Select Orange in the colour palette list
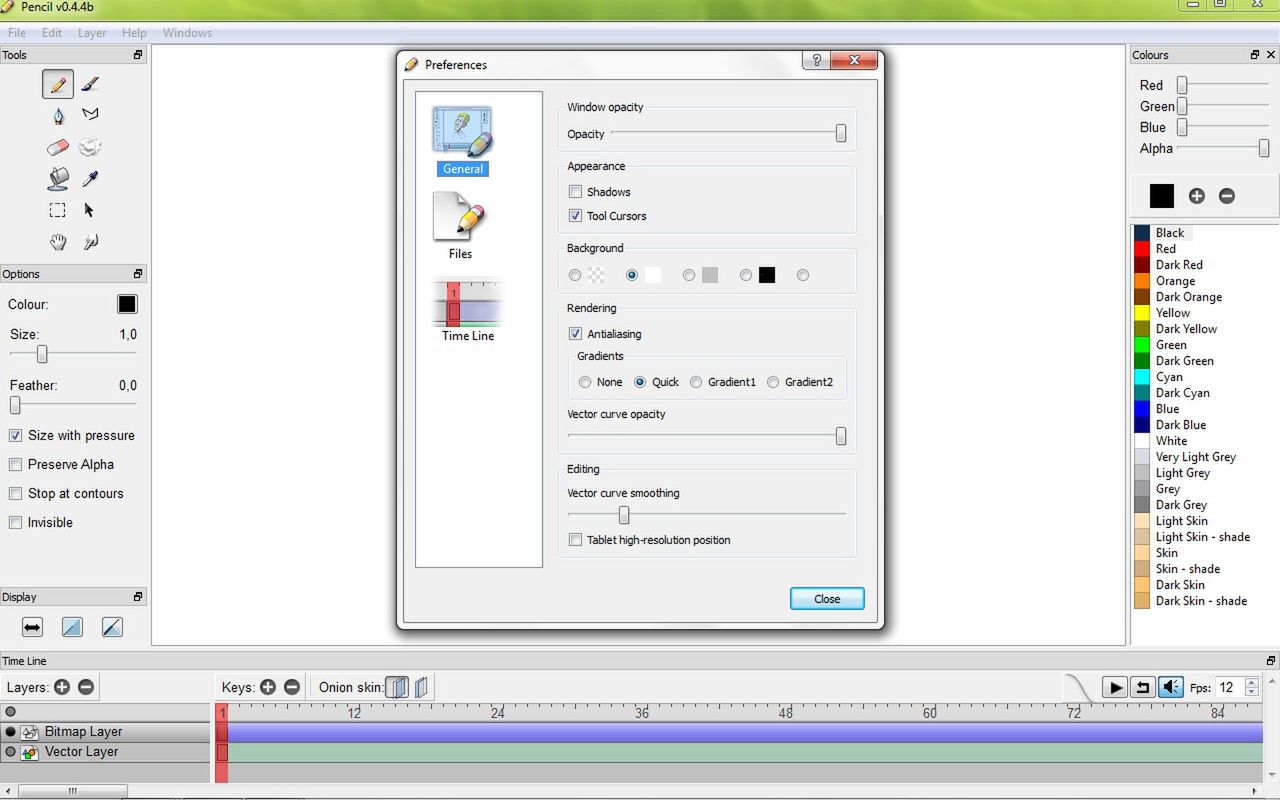1280x800 pixels. click(x=1175, y=281)
